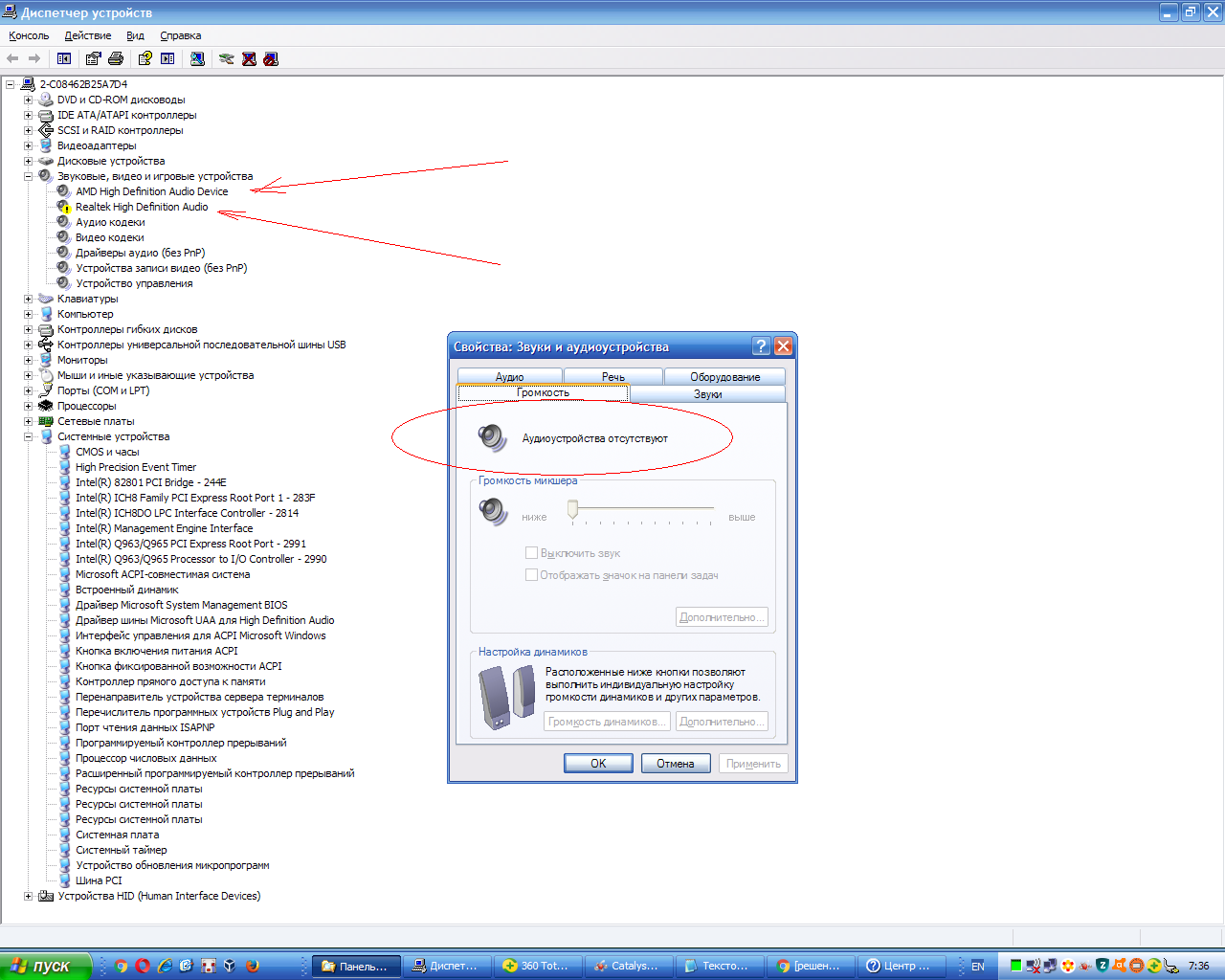Check Отображать значок на панели задач

coord(531,575)
